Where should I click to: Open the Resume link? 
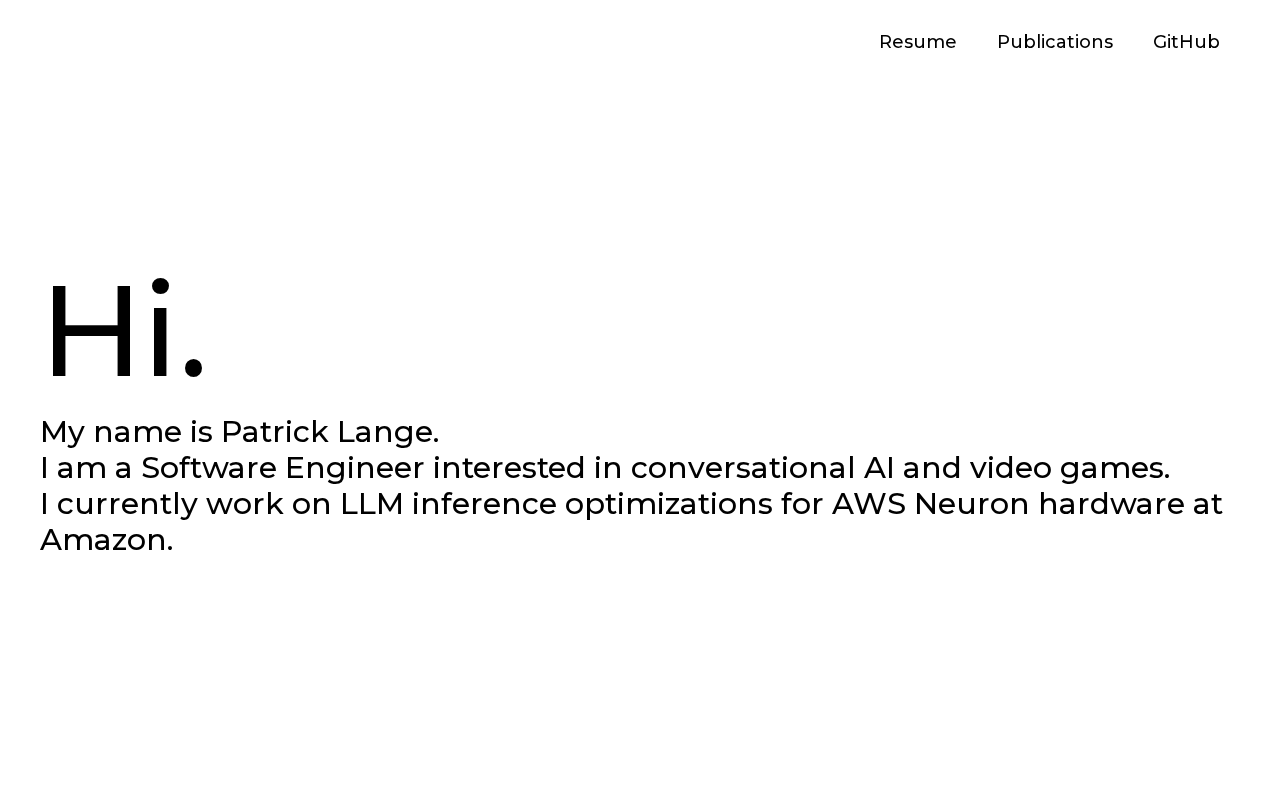(x=917, y=42)
